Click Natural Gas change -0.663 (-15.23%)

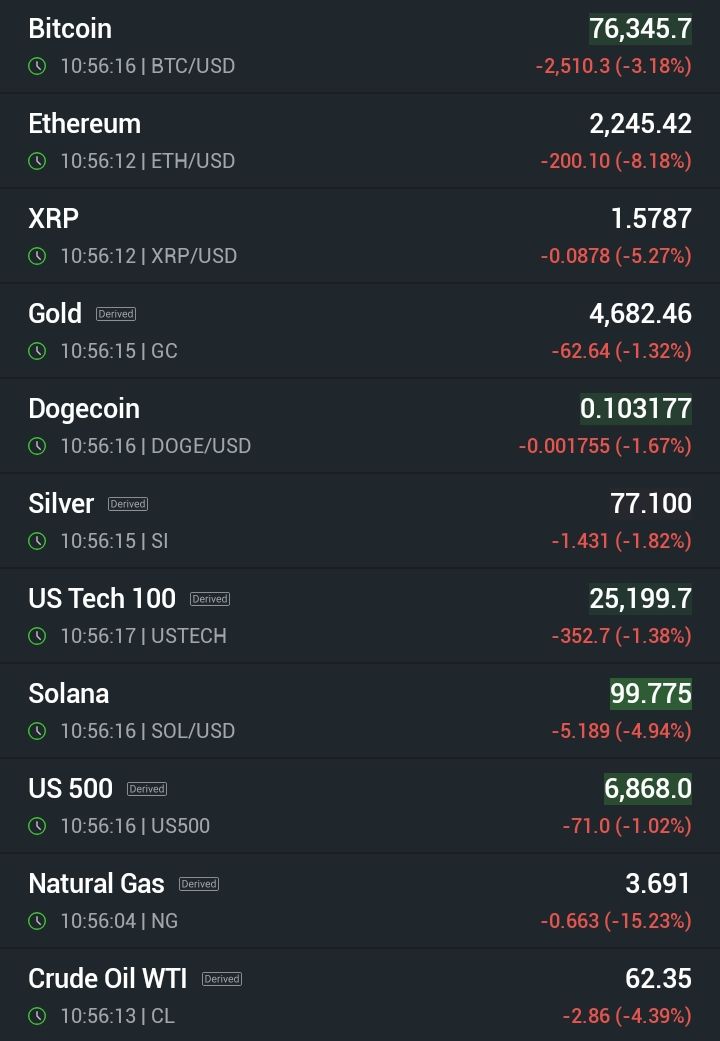pyautogui.click(x=616, y=921)
